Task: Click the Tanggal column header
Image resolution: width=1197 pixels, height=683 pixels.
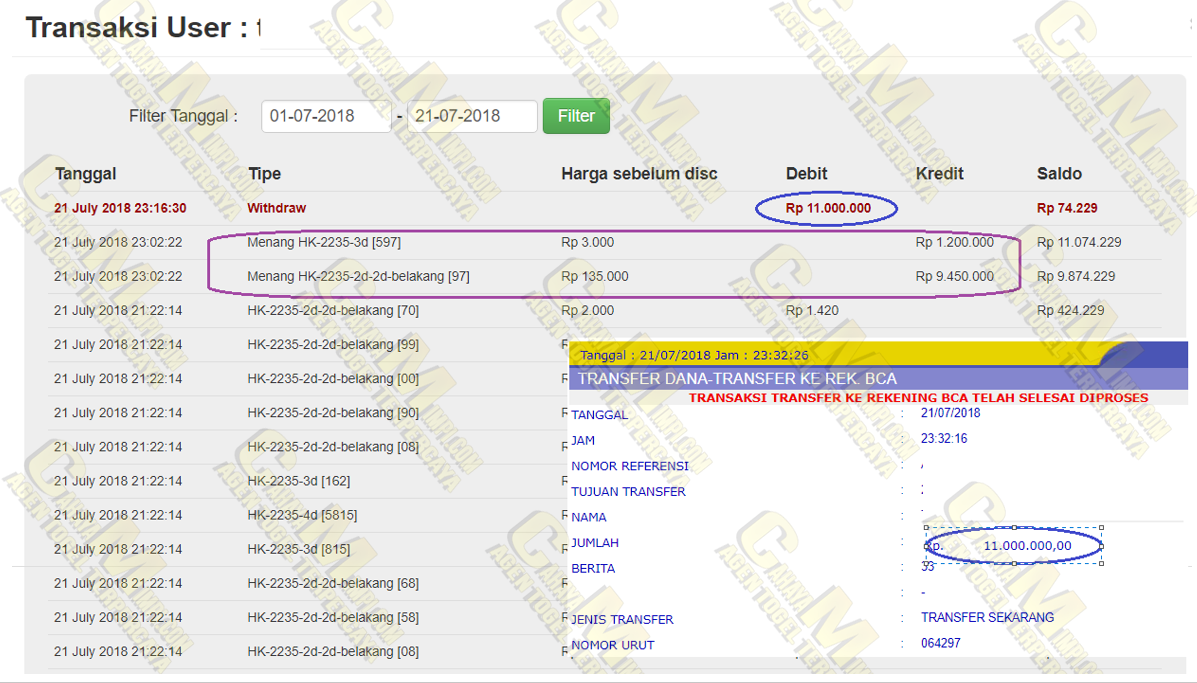Action: click(x=86, y=174)
